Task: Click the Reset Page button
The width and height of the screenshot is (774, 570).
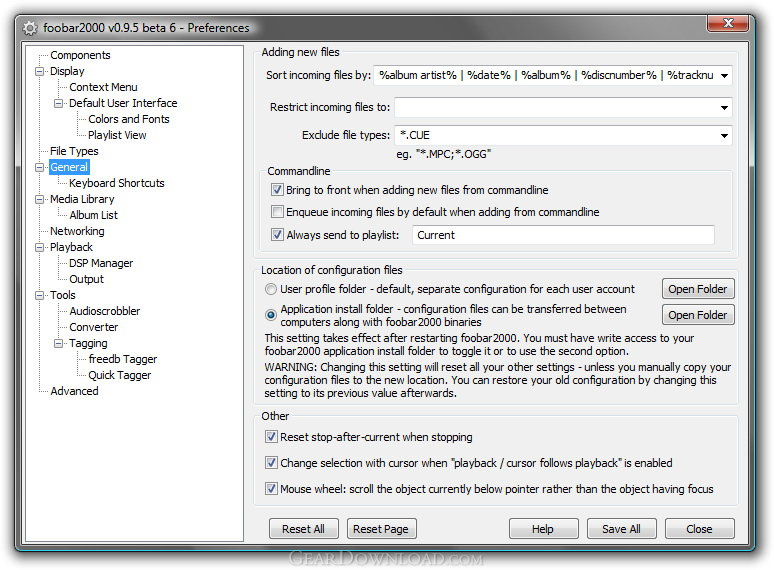Action: [x=381, y=529]
